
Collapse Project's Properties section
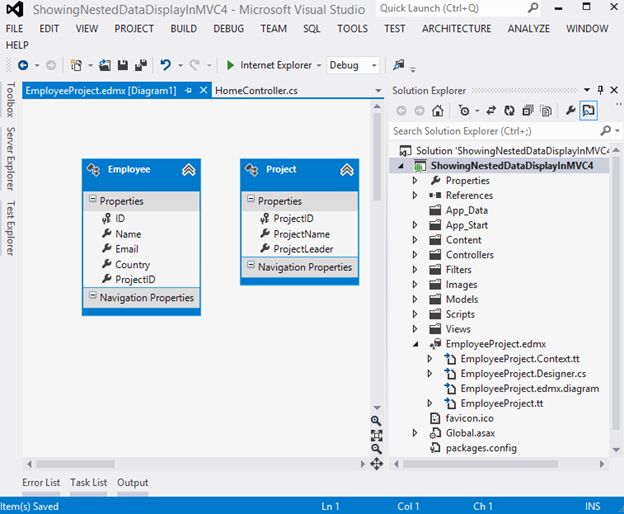[x=251, y=199]
